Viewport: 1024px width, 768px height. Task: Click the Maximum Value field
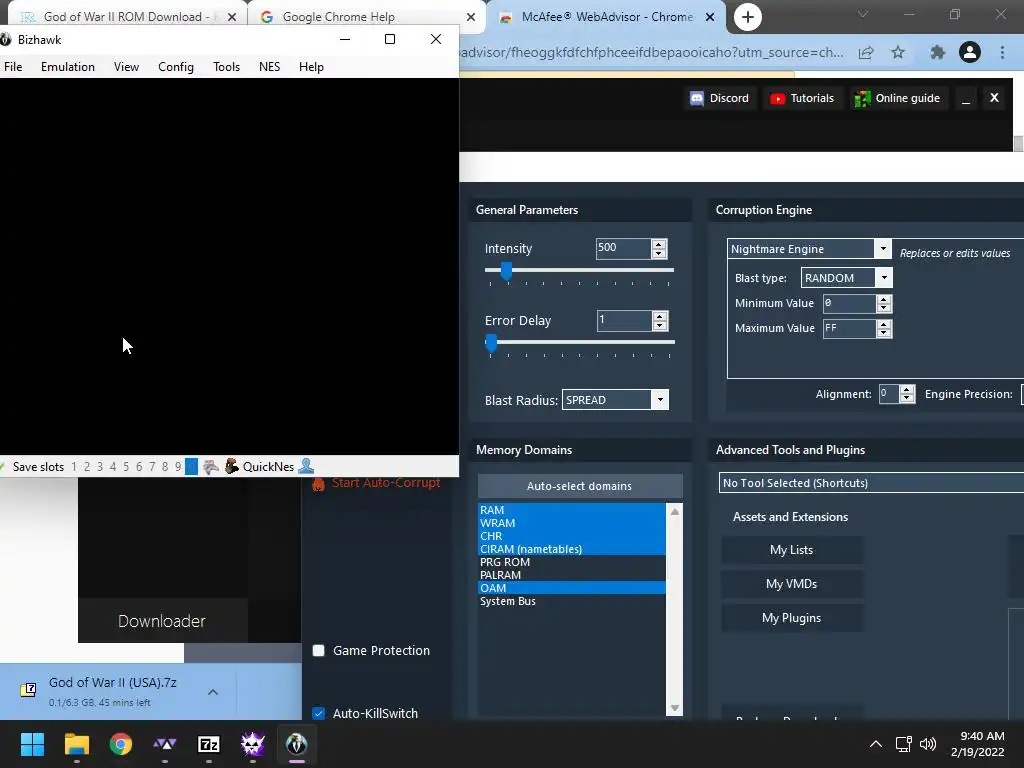pyautogui.click(x=848, y=328)
